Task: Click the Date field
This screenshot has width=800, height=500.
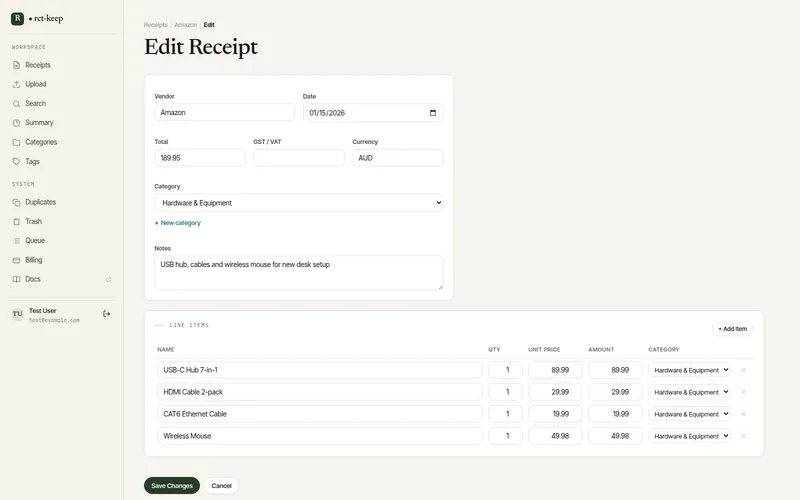Action: point(373,113)
